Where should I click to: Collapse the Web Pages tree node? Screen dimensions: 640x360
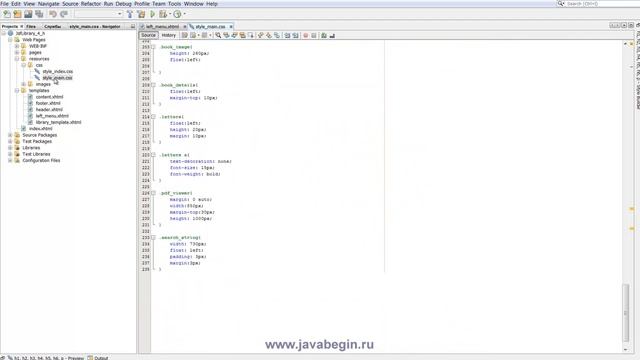click(x=10, y=40)
